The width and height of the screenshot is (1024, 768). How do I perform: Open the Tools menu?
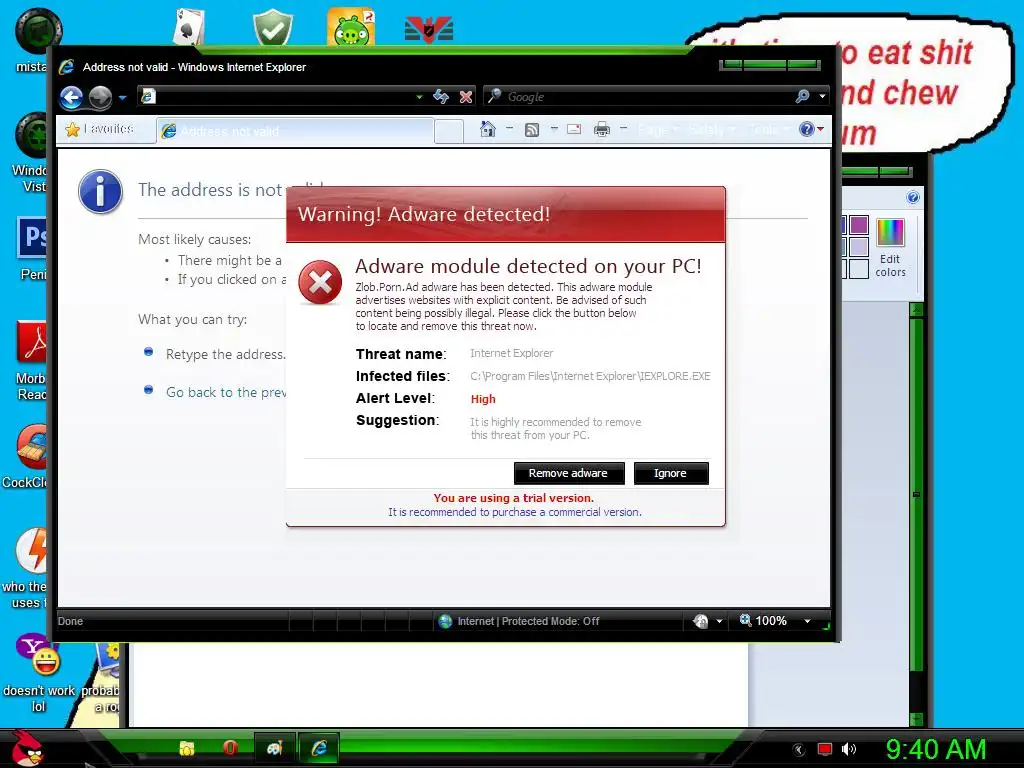click(x=768, y=129)
